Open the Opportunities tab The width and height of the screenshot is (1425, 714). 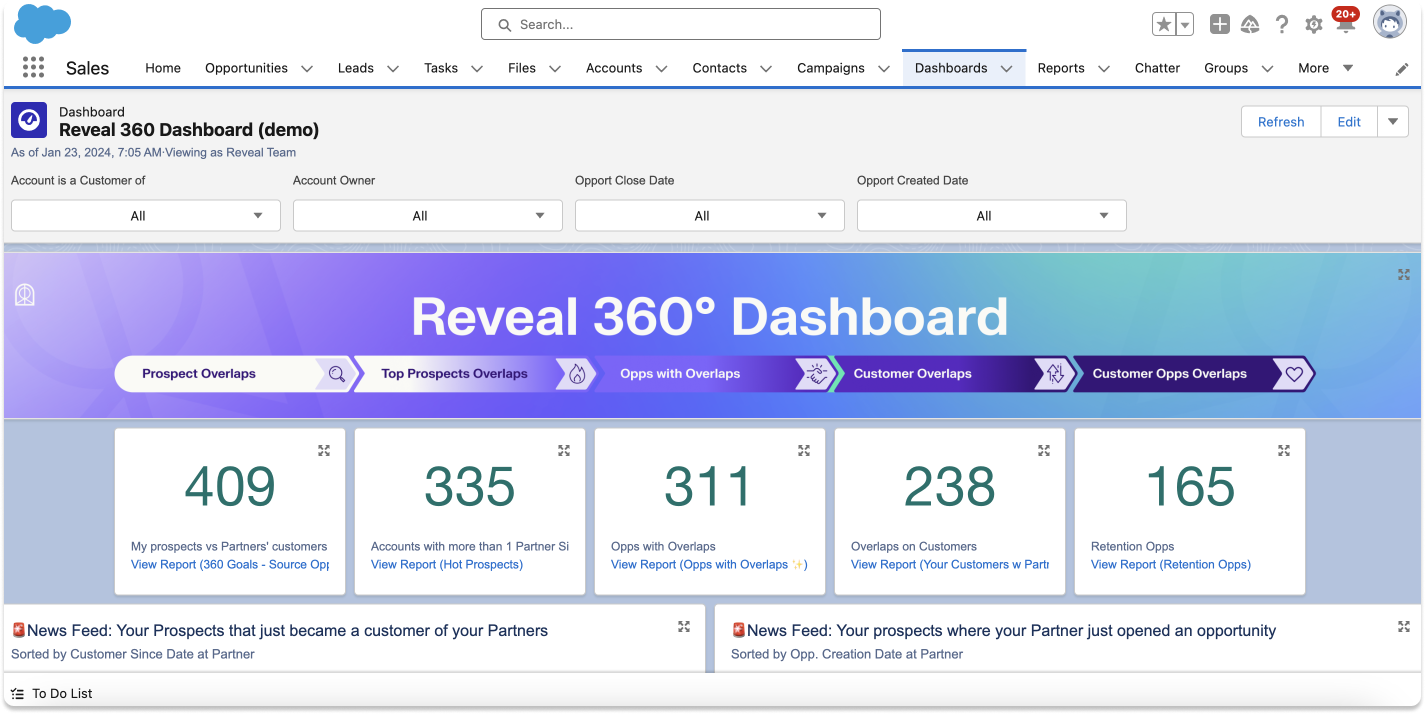pyautogui.click(x=246, y=68)
